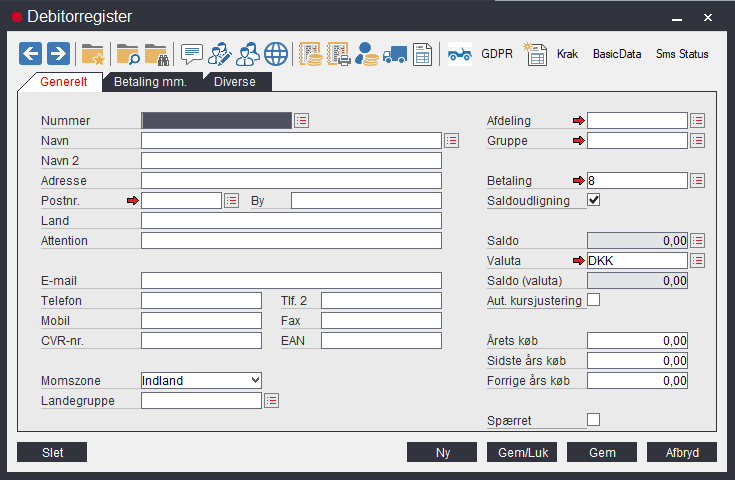Open the lookup list next to Valuta
The width and height of the screenshot is (735, 480).
click(x=697, y=260)
